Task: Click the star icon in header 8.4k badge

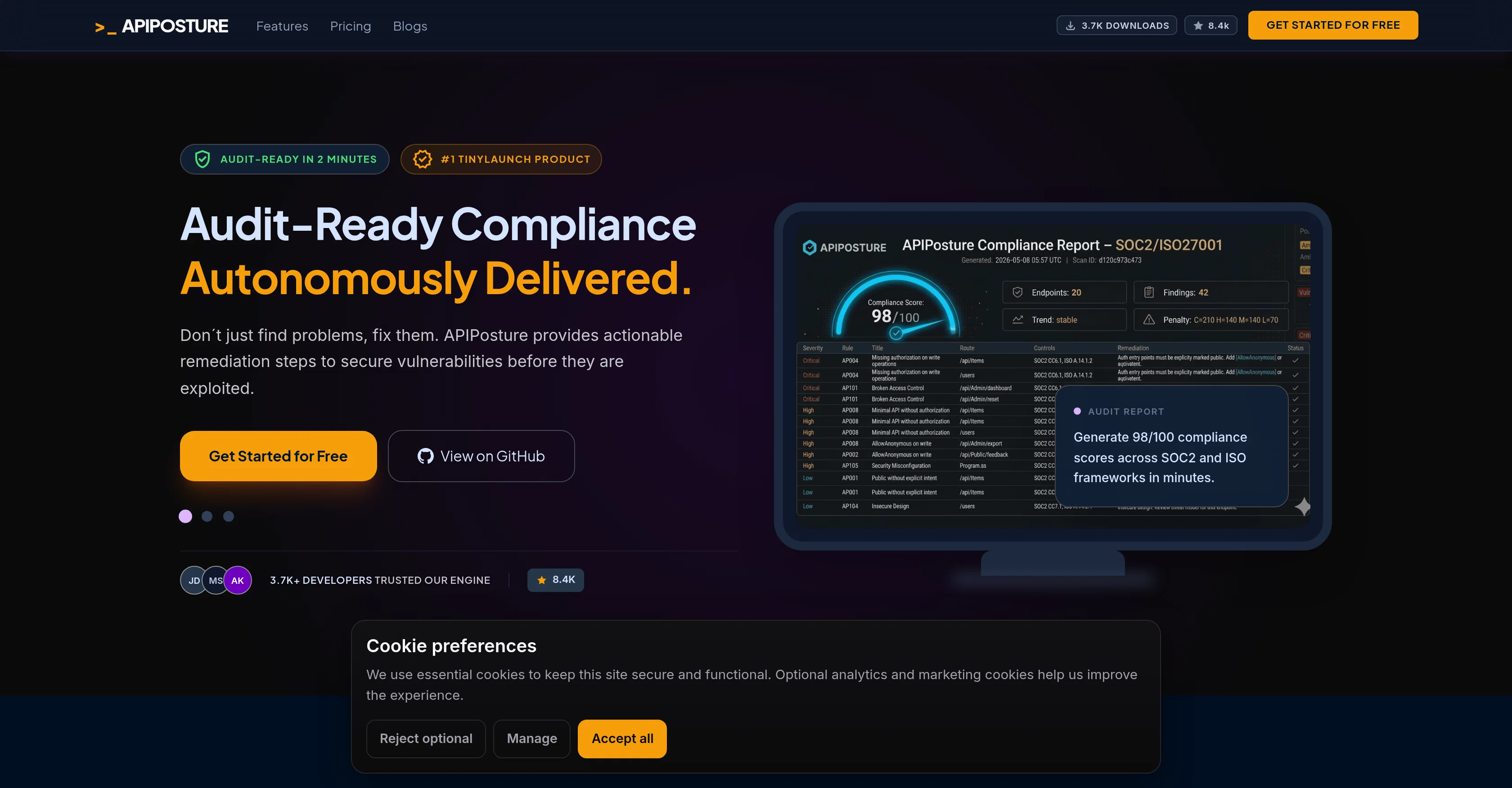Action: pyautogui.click(x=1198, y=25)
